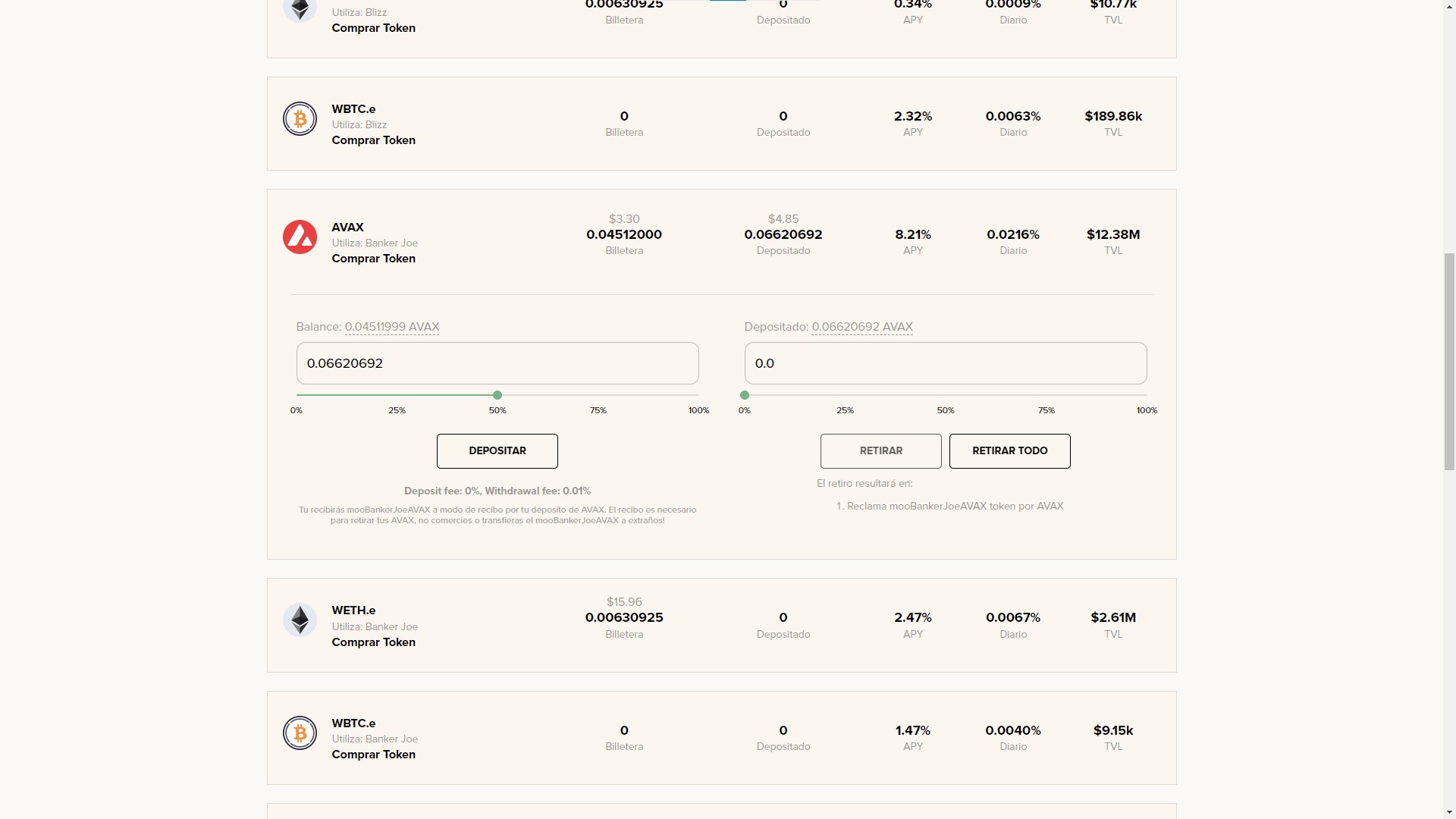Click the WBTC.e Blizz bitcoin icon
Viewport: 1456px width, 819px height.
[300, 119]
